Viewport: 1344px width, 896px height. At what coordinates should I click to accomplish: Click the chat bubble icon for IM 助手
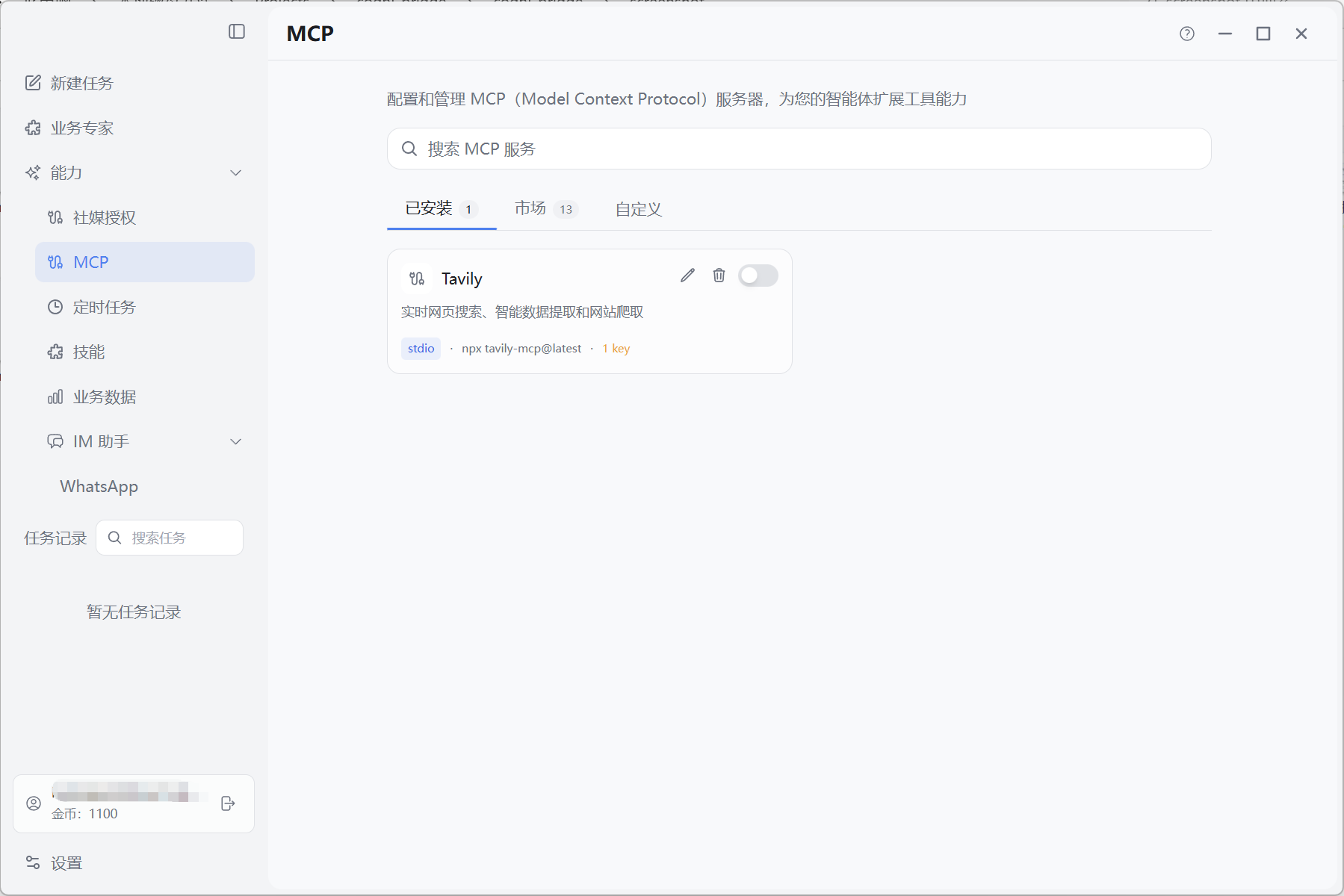point(55,441)
